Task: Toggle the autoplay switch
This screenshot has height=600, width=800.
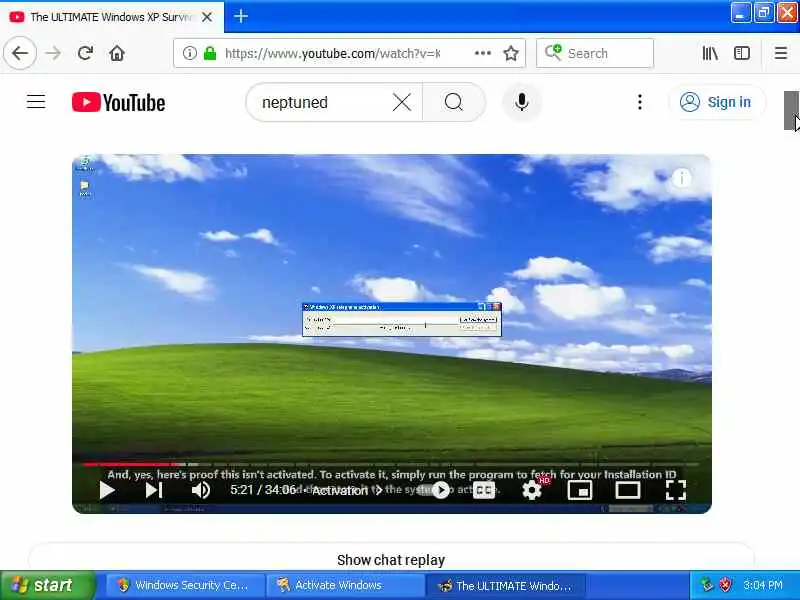Action: click(x=433, y=490)
